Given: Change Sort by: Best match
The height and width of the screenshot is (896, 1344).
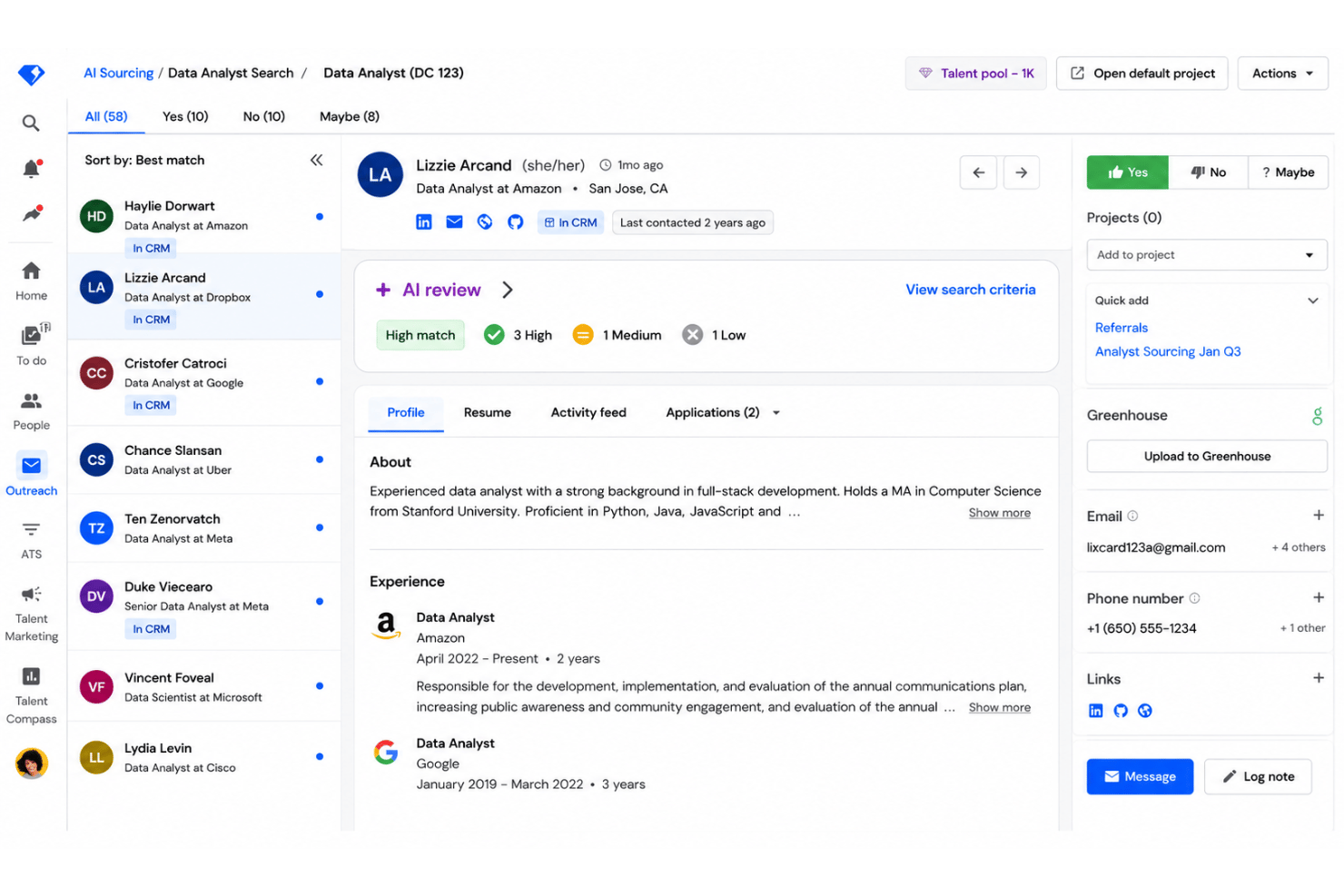Looking at the screenshot, I should [x=144, y=160].
